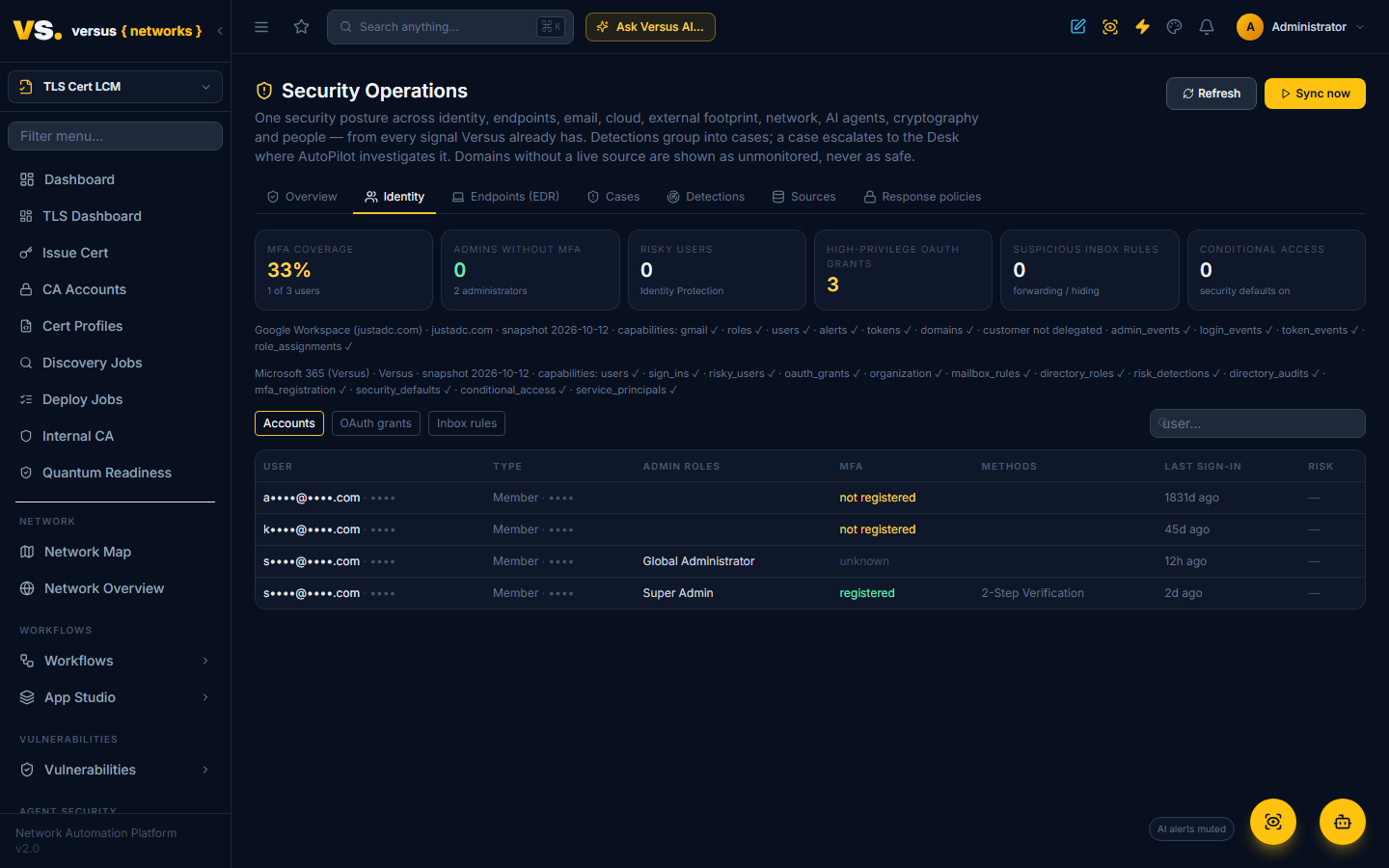Open Network Map
1389x868 pixels.
[115, 552]
